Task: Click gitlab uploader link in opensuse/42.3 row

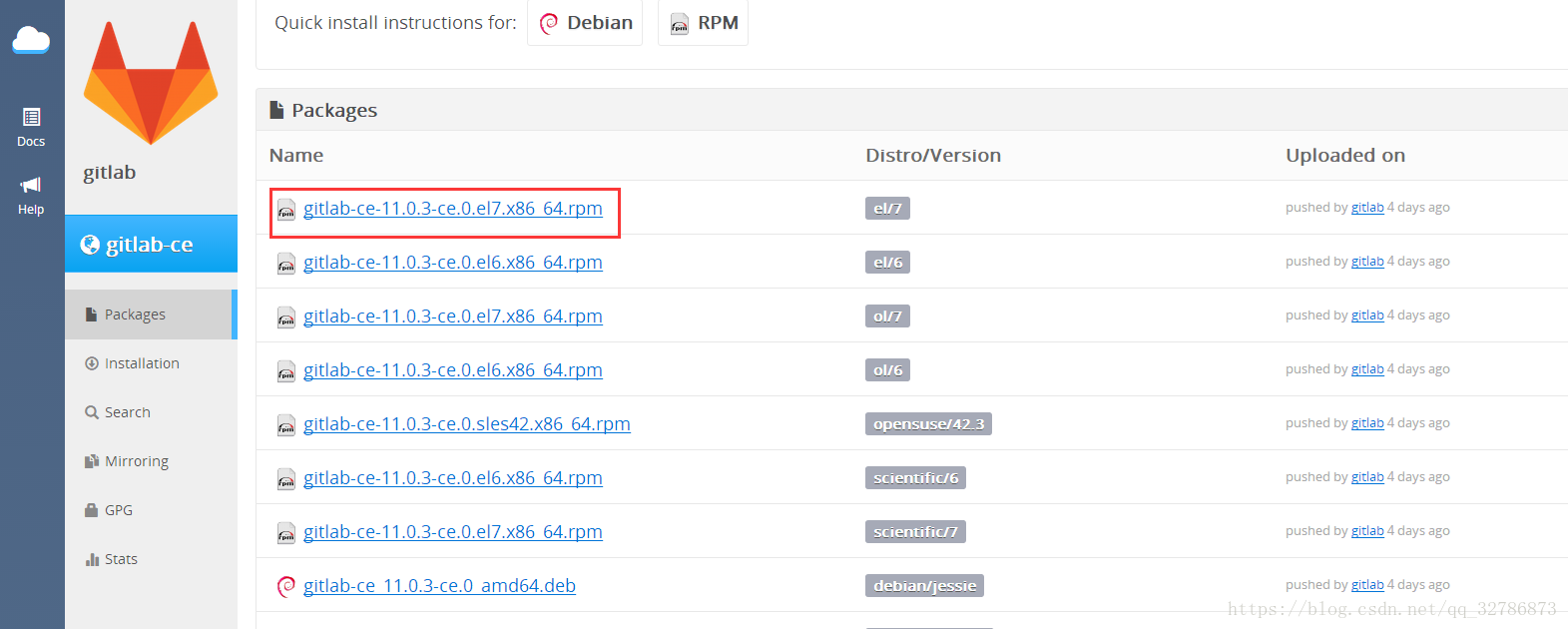Action: (x=1367, y=423)
